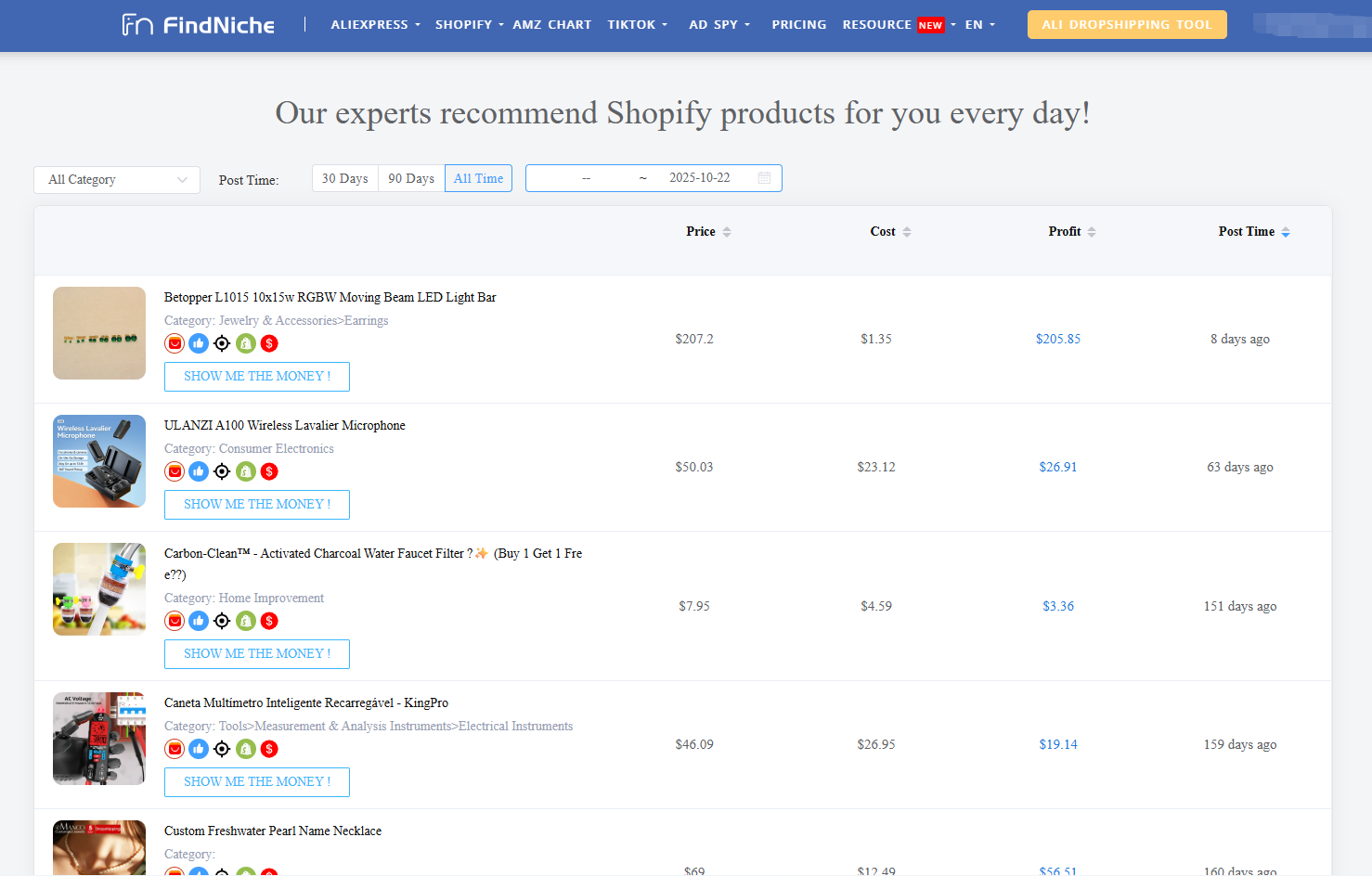
Task: Click the crosshair target icon for Carbon-Clean Faucet Filter
Action: click(222, 621)
